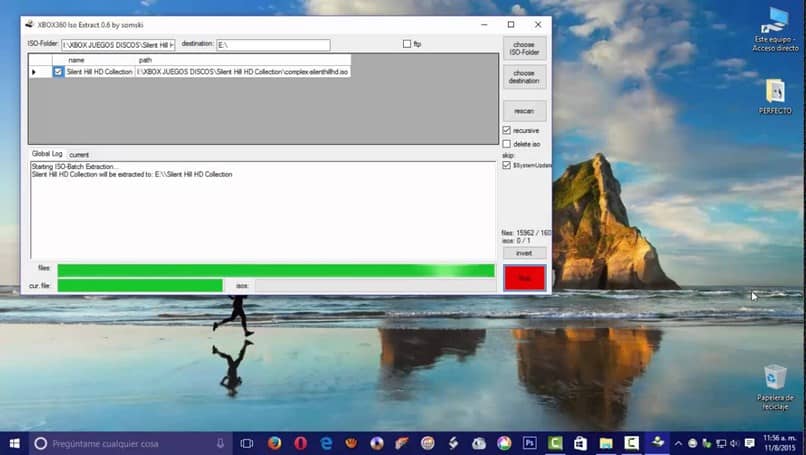Open the network icon in system tray

(x=721, y=443)
